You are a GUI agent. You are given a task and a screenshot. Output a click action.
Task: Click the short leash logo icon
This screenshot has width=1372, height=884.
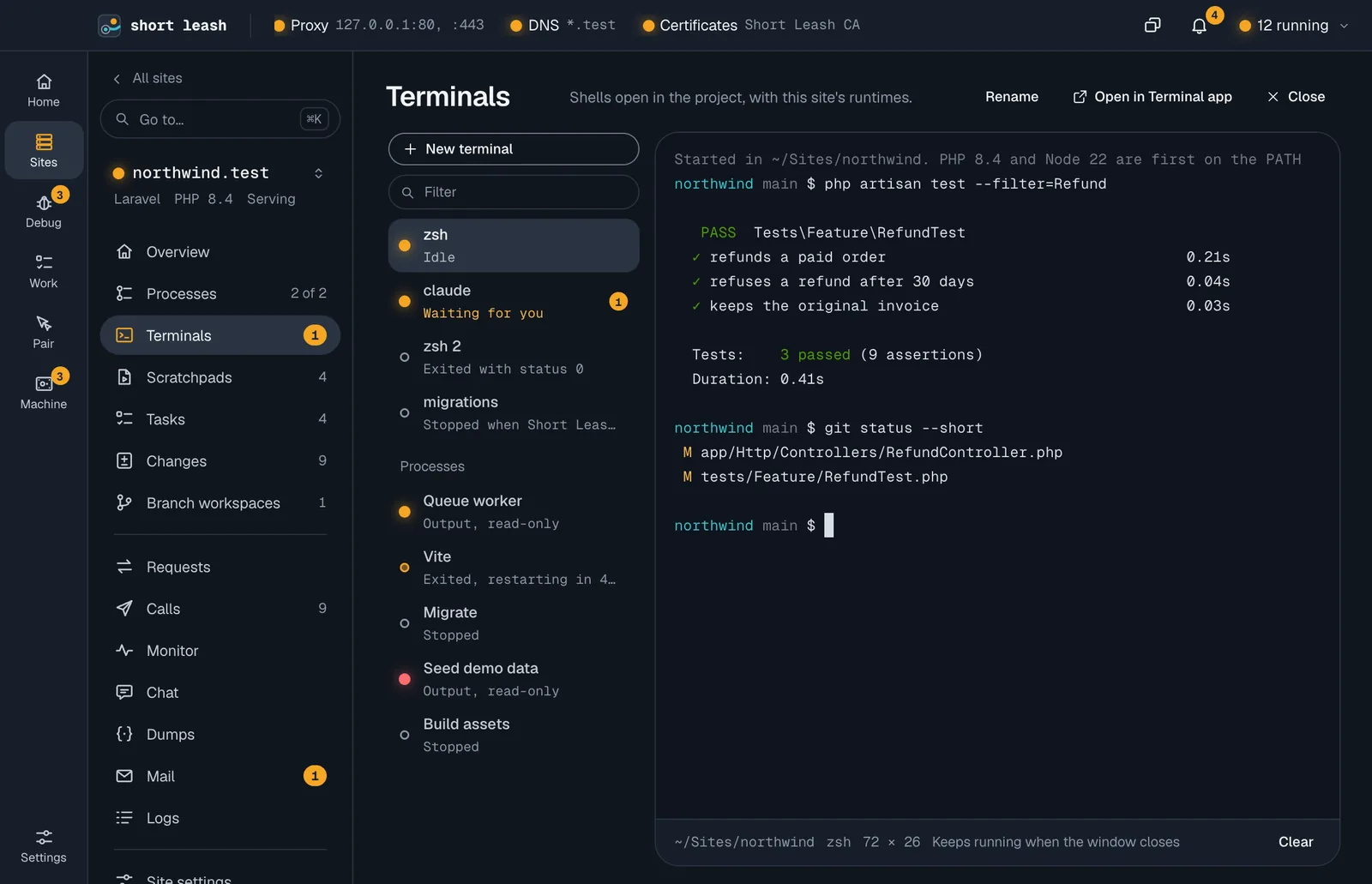pyautogui.click(x=109, y=26)
